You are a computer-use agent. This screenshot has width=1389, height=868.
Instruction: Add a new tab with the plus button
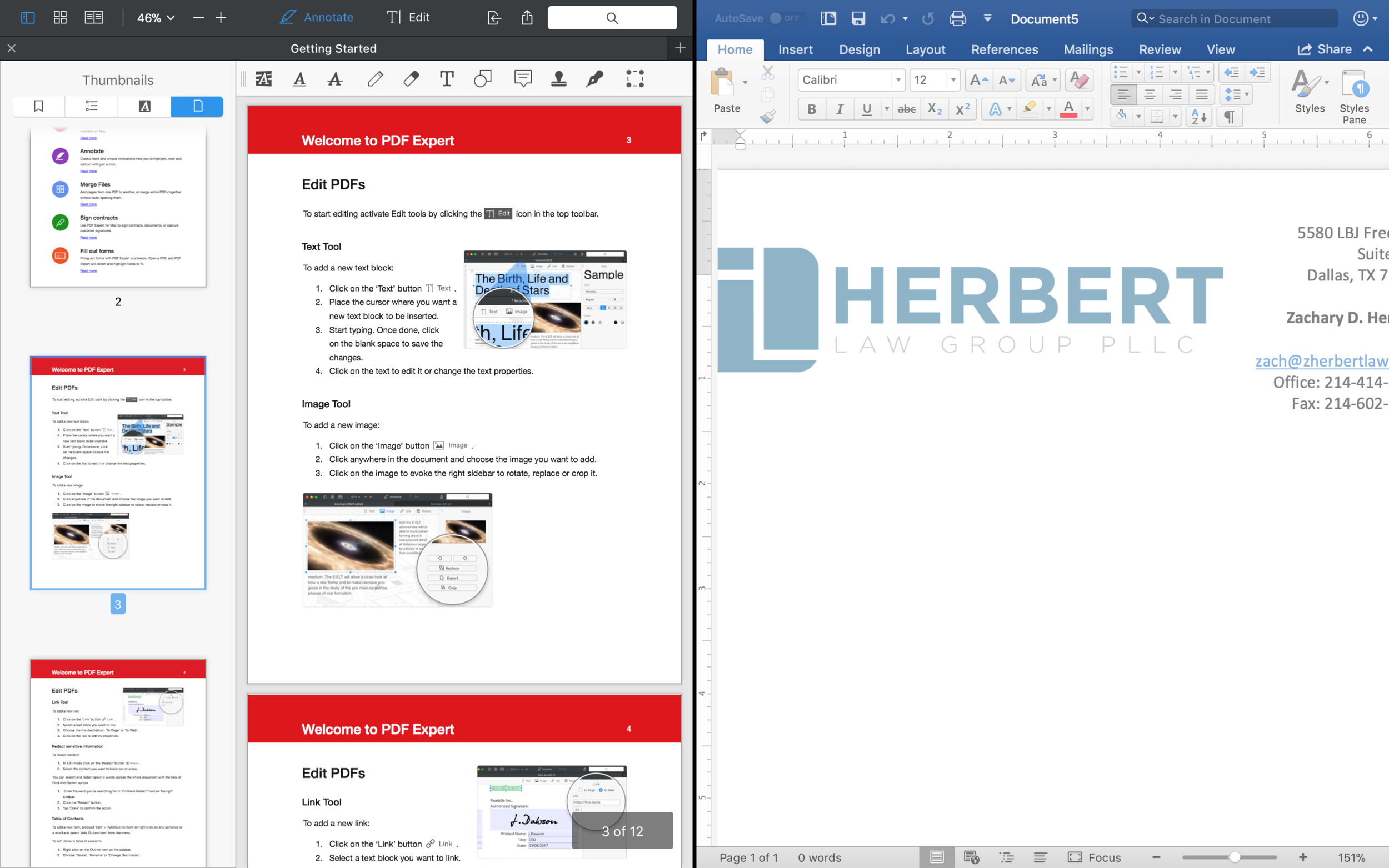tap(681, 48)
